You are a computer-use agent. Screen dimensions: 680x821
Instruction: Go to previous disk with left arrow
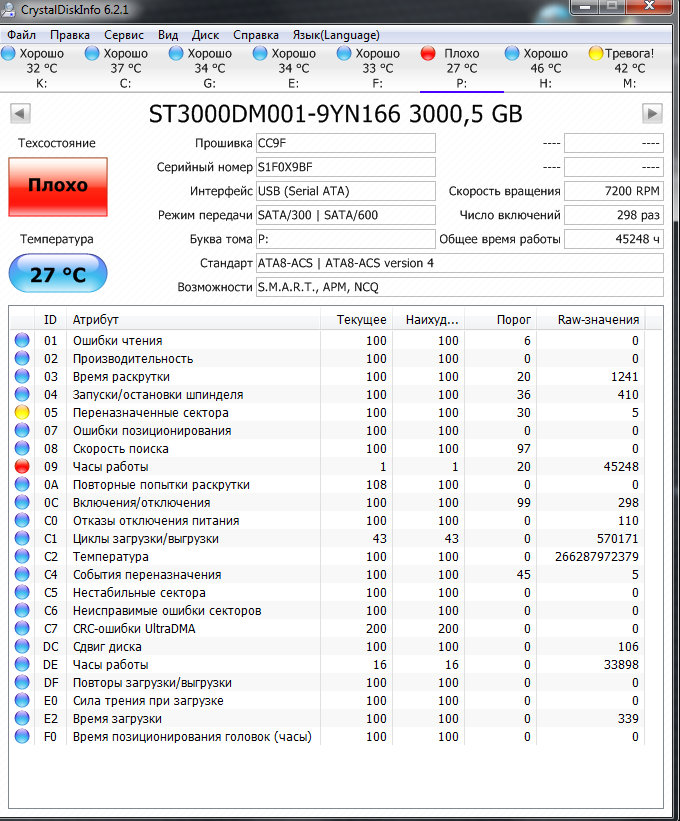20,113
